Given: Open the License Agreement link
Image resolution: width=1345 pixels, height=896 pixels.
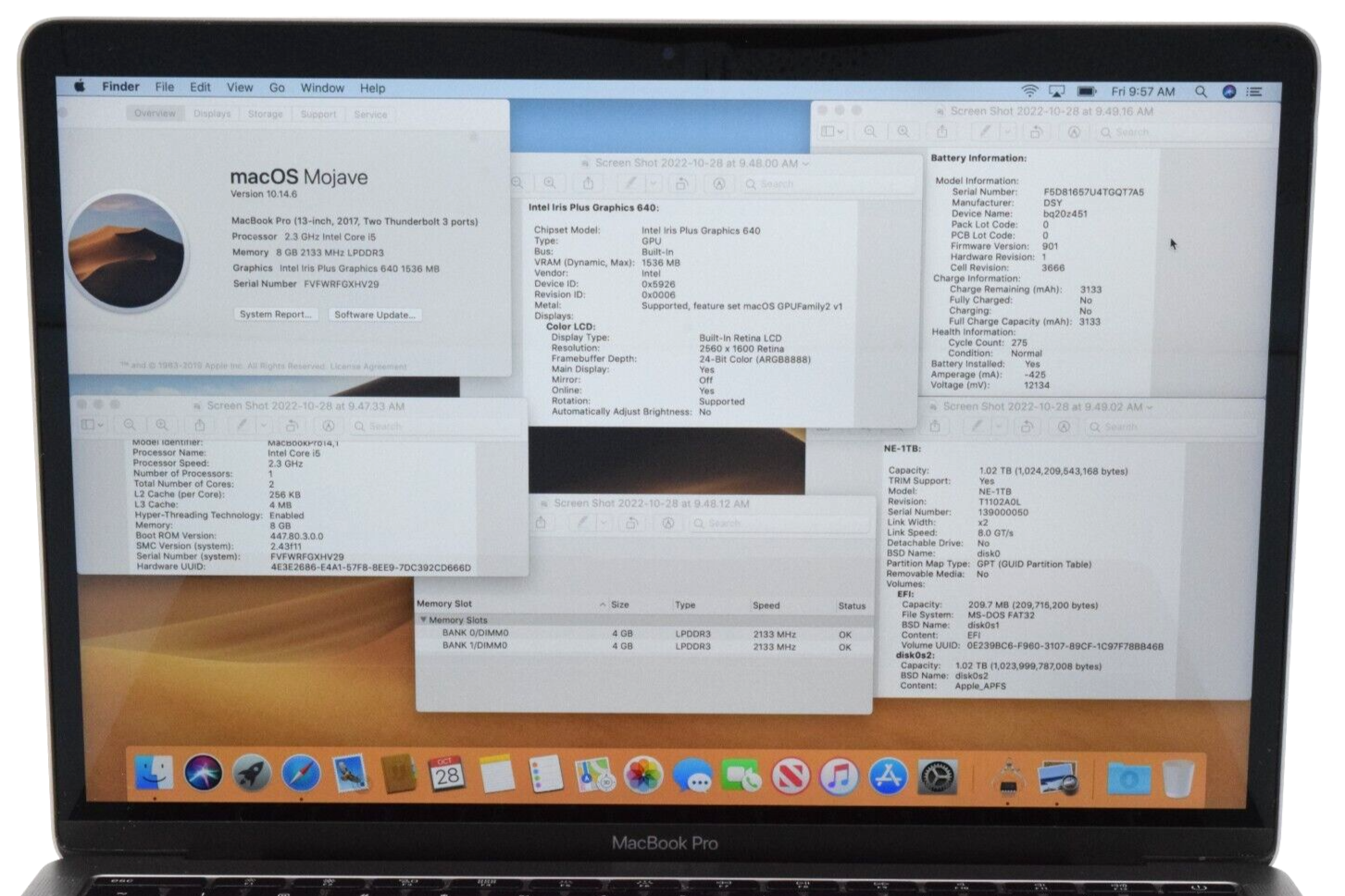Looking at the screenshot, I should coord(368,367).
